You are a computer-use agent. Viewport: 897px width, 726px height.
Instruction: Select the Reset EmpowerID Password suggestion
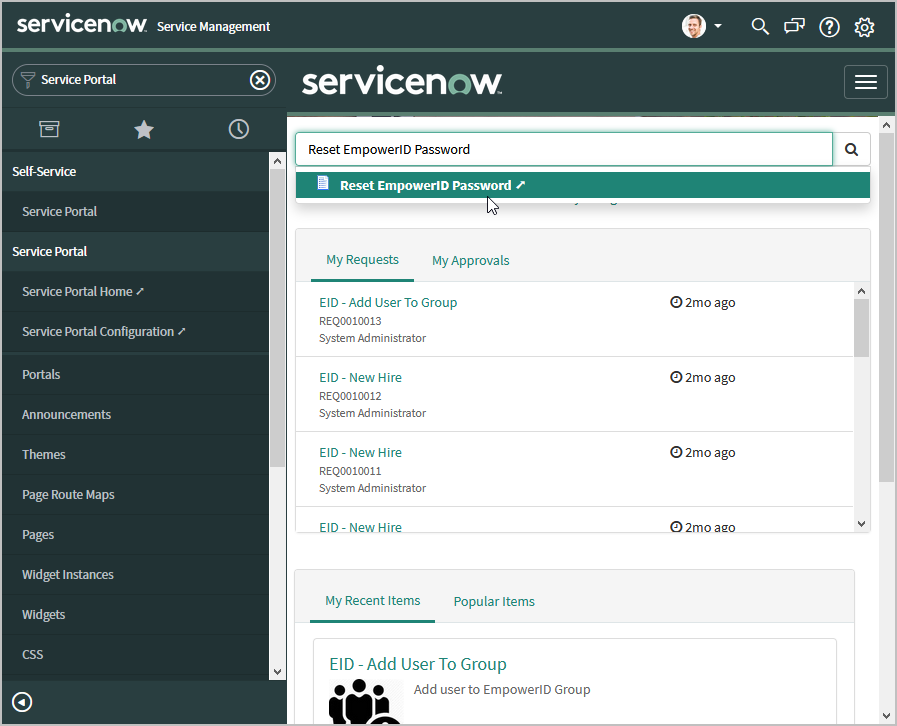coord(425,185)
